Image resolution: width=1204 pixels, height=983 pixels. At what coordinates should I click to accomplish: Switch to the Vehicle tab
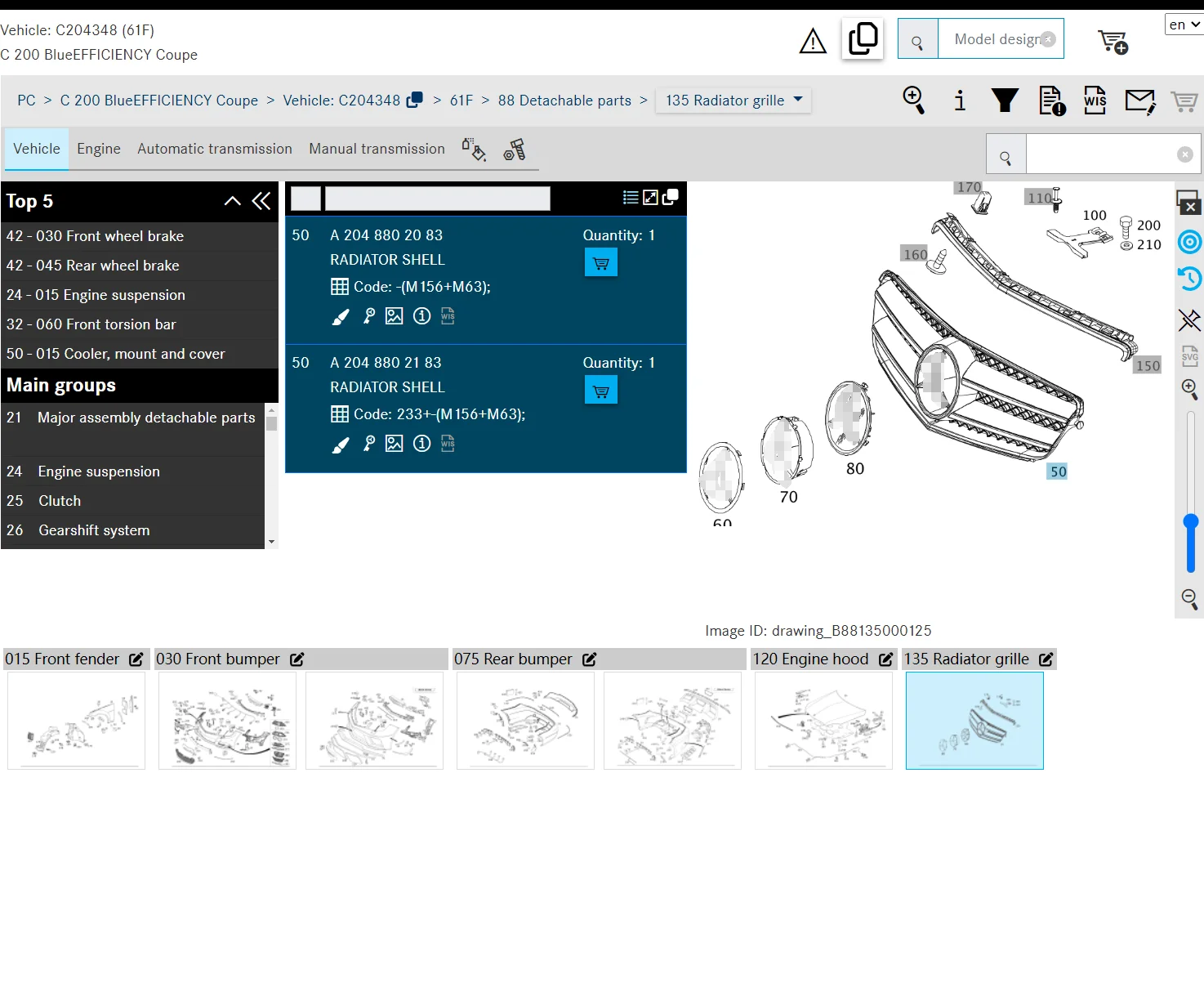tap(37, 149)
